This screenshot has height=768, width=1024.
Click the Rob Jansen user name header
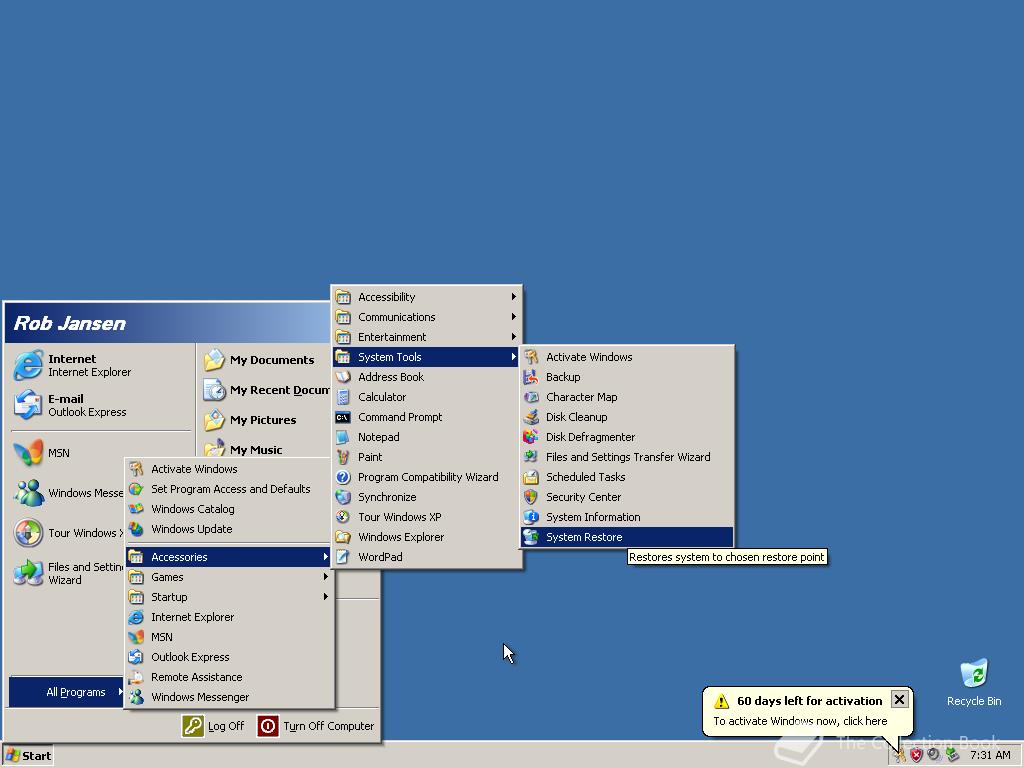(70, 323)
